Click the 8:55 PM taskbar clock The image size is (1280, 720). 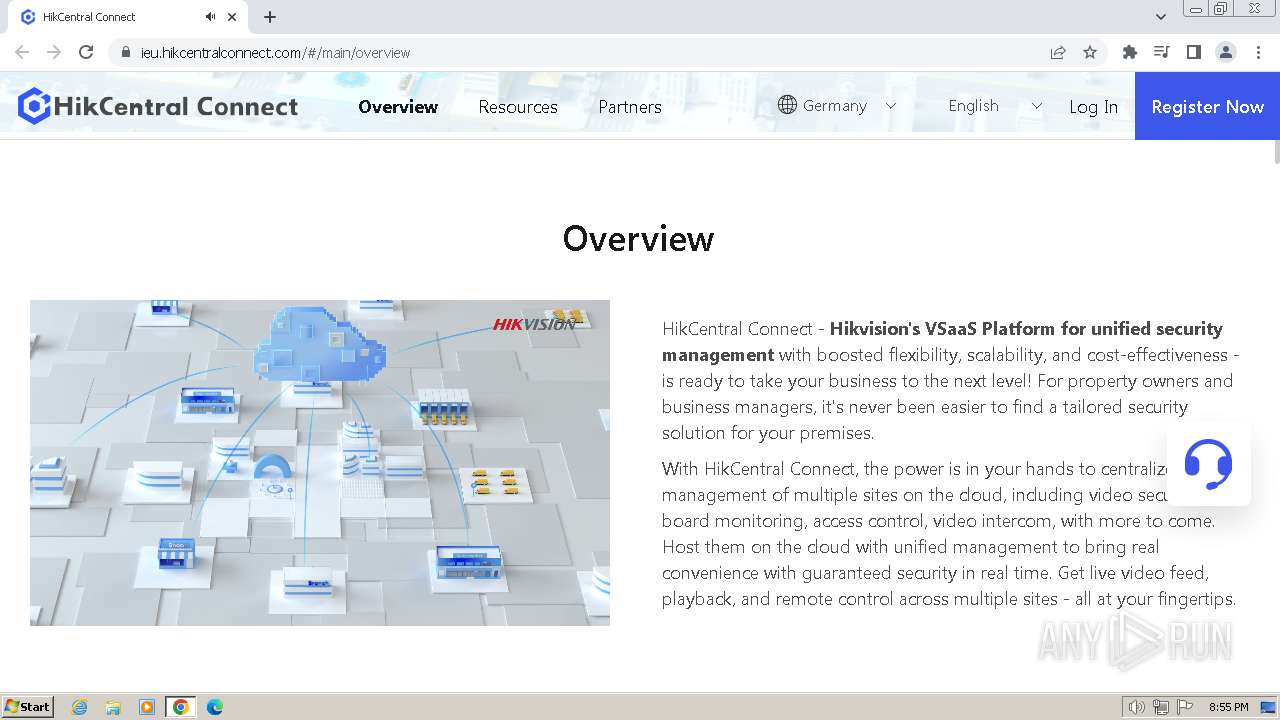1228,707
